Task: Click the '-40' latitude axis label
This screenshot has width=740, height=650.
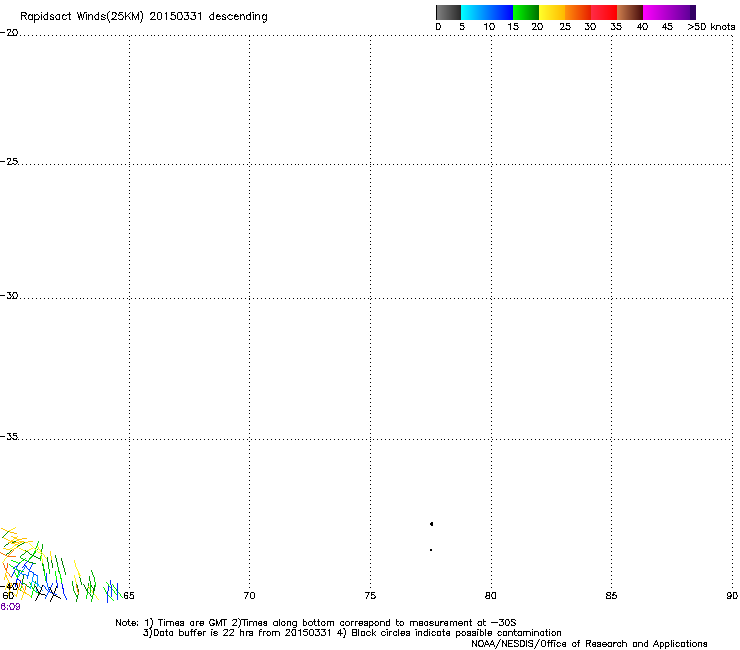Action: (x=10, y=586)
